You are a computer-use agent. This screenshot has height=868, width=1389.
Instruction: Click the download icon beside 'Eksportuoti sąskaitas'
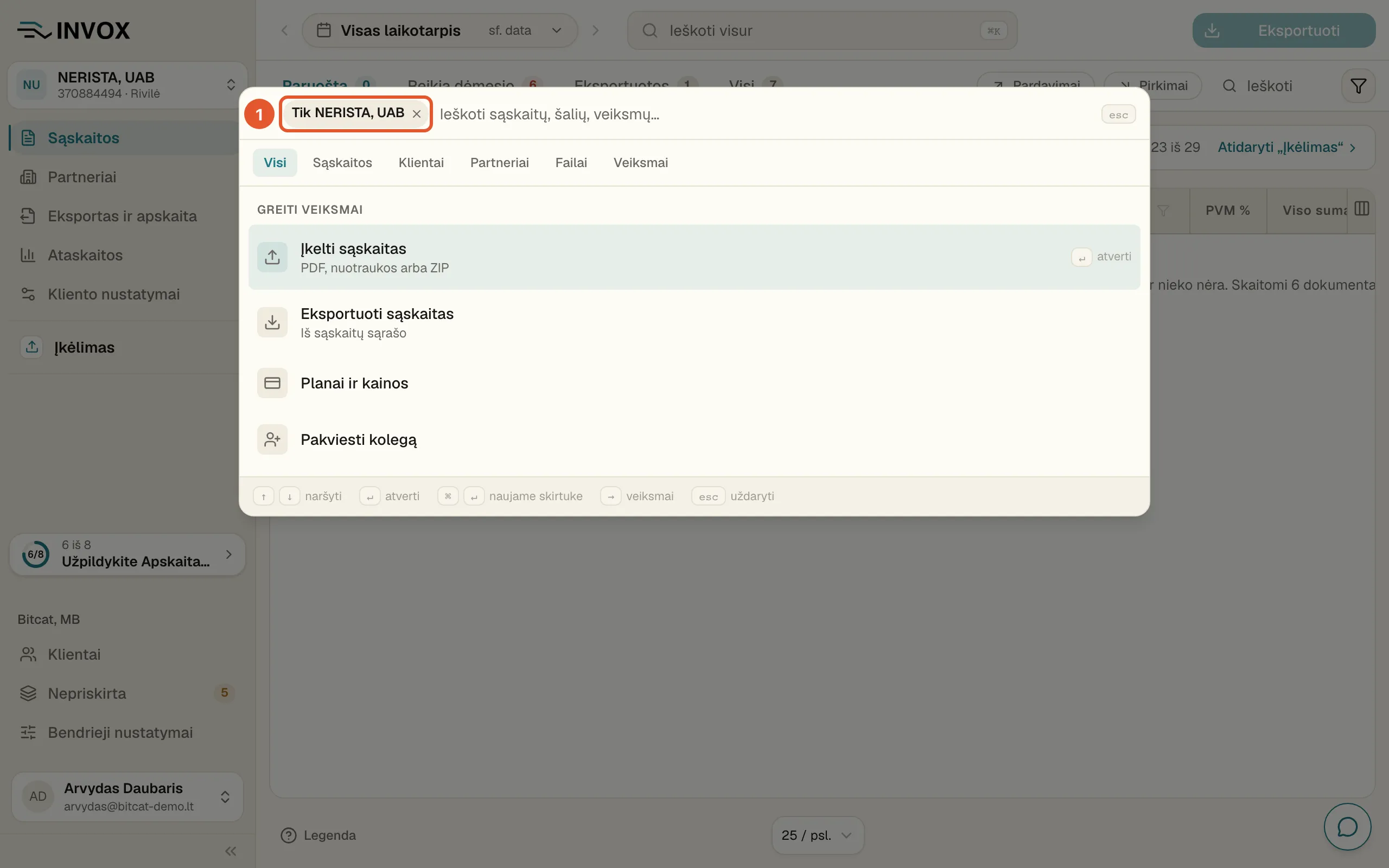pyautogui.click(x=272, y=322)
